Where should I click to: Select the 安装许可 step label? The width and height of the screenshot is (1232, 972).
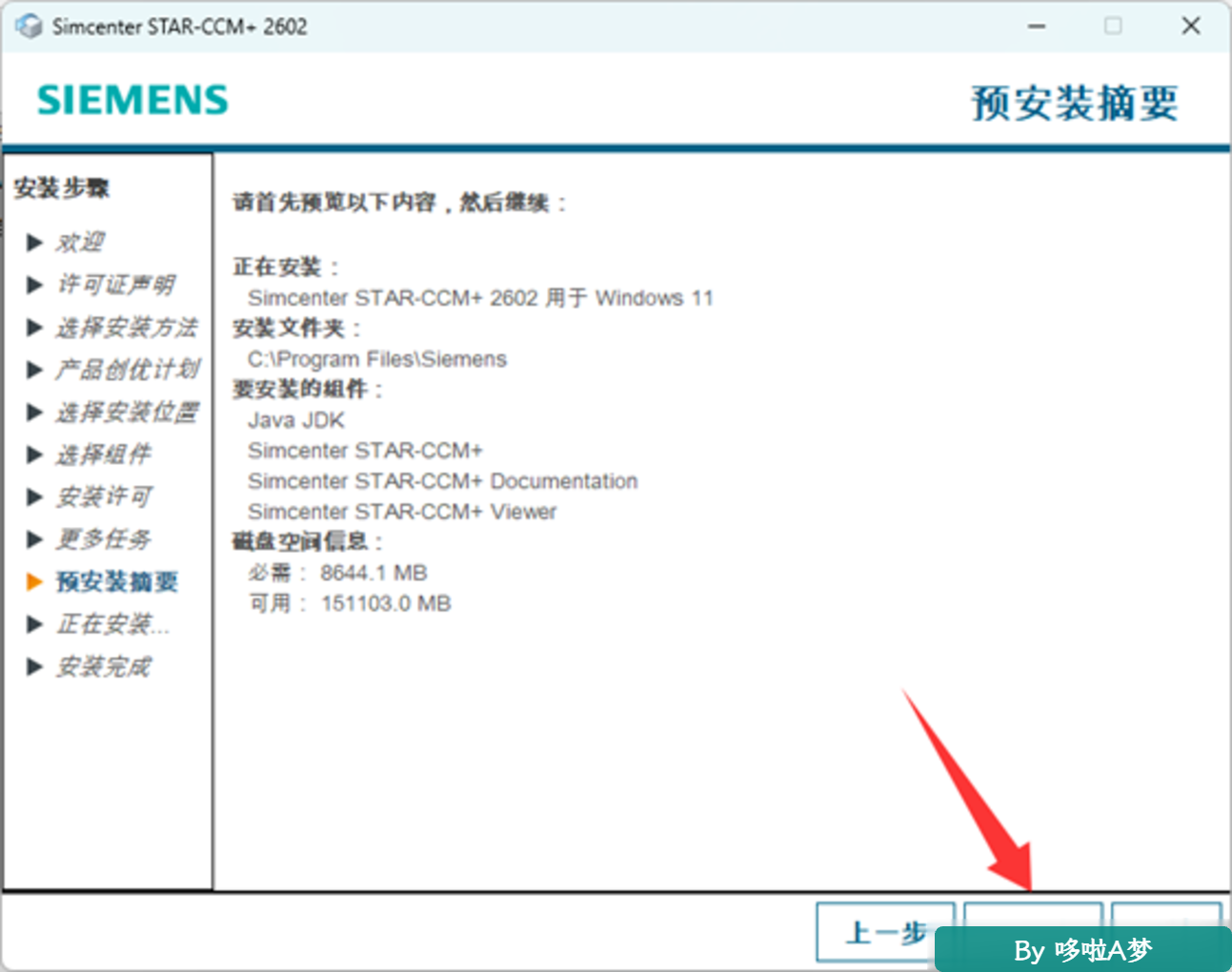[103, 496]
